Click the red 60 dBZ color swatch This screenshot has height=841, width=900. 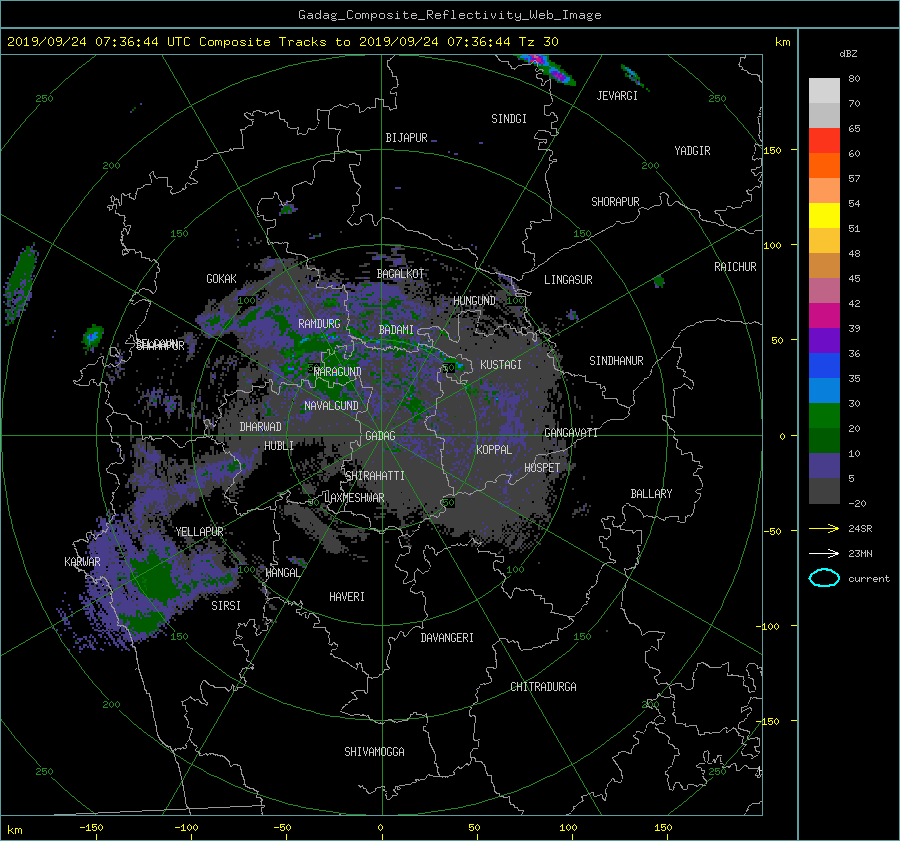click(x=824, y=141)
